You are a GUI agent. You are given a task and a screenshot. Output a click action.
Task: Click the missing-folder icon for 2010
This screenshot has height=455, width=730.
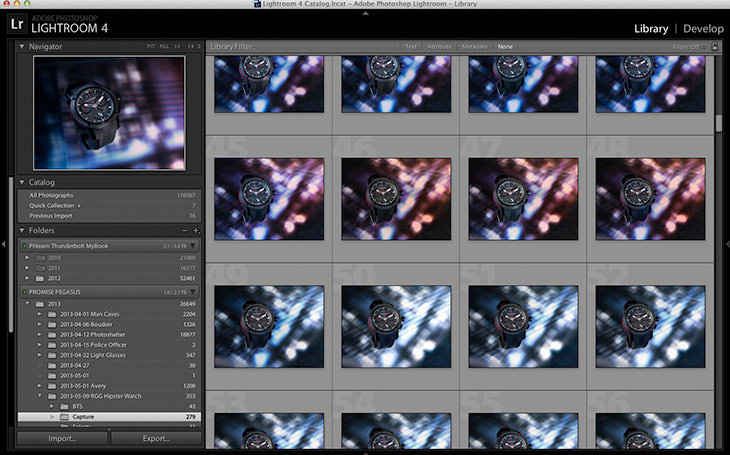pyautogui.click(x=41, y=258)
